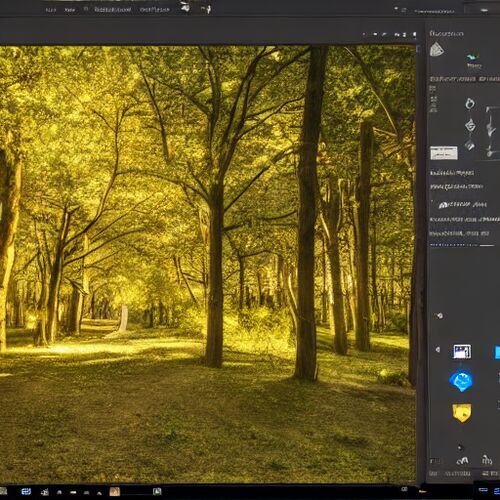Click the gray polygon icon below the panel title
The height and width of the screenshot is (500, 500).
(x=437, y=50)
